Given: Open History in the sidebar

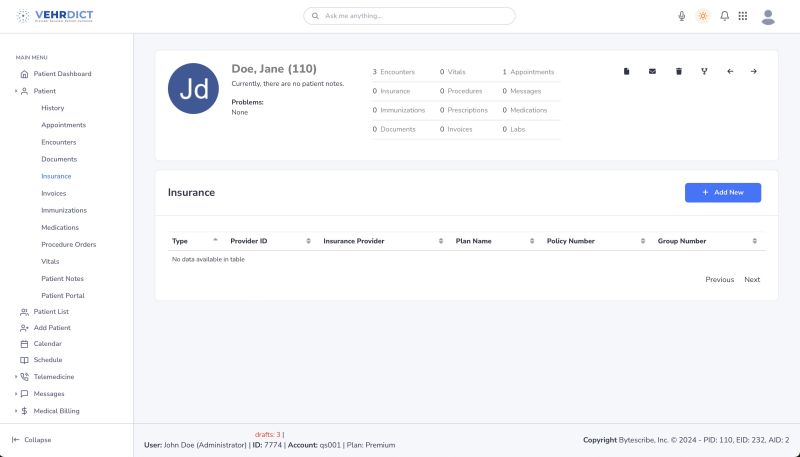Looking at the screenshot, I should (53, 108).
